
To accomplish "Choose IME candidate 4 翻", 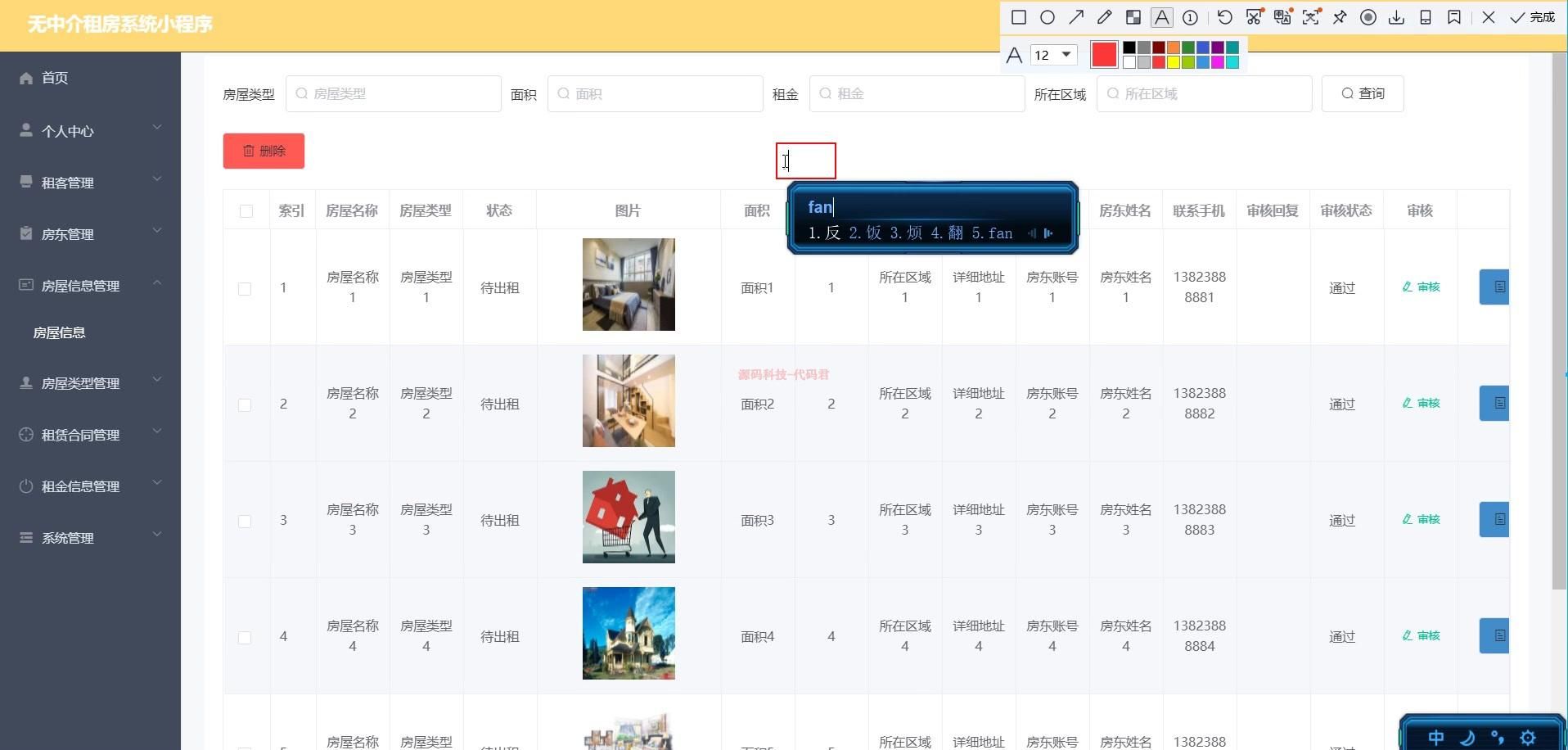I will tap(947, 233).
